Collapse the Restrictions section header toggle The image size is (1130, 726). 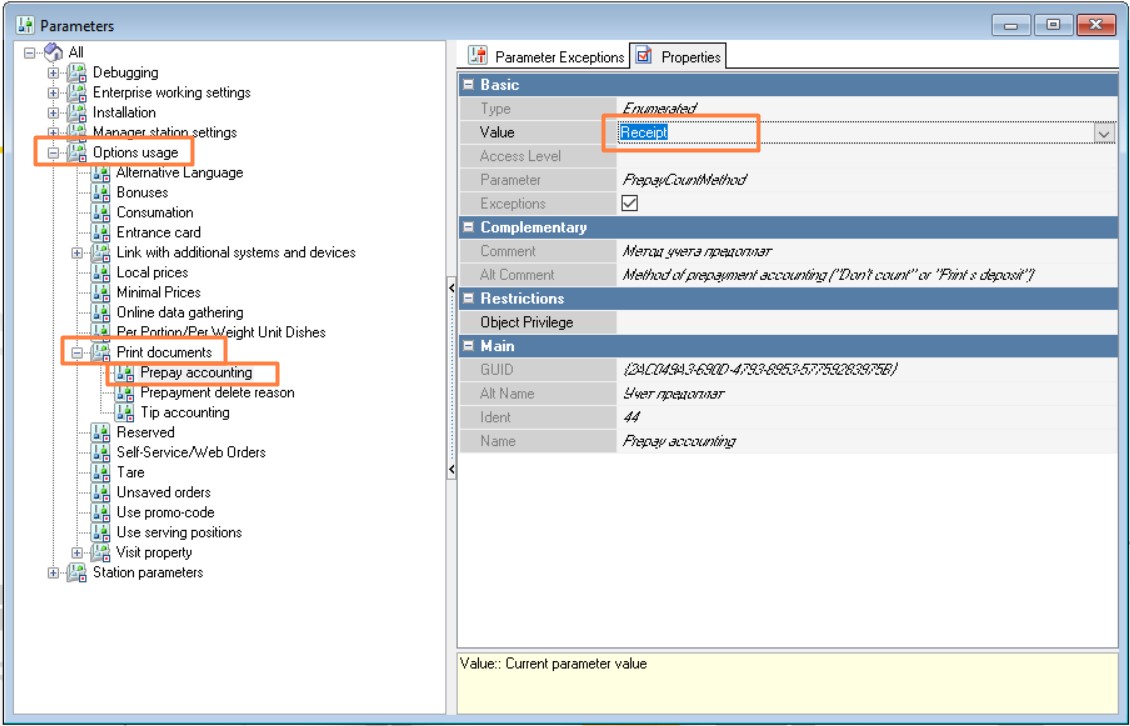(468, 299)
